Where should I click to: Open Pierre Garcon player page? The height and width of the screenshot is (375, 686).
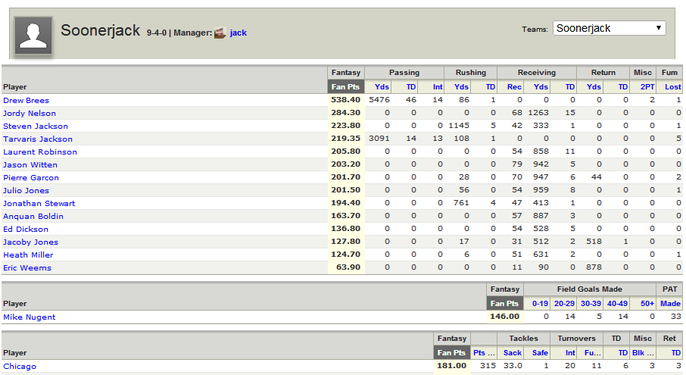coord(31,178)
